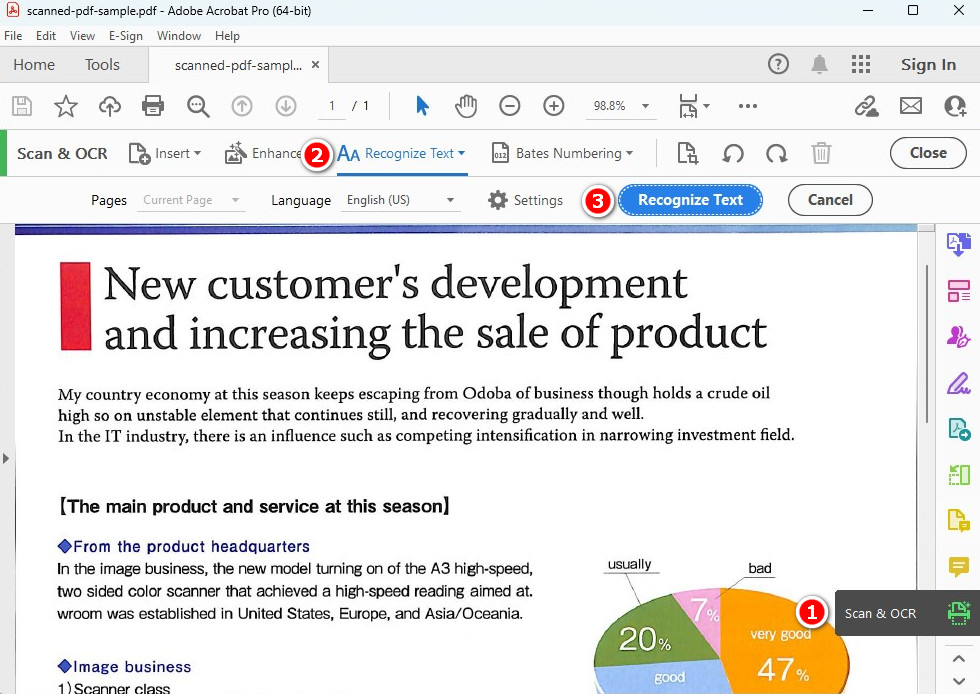Zoom in with the plus icon
This screenshot has width=980, height=694.
point(554,106)
